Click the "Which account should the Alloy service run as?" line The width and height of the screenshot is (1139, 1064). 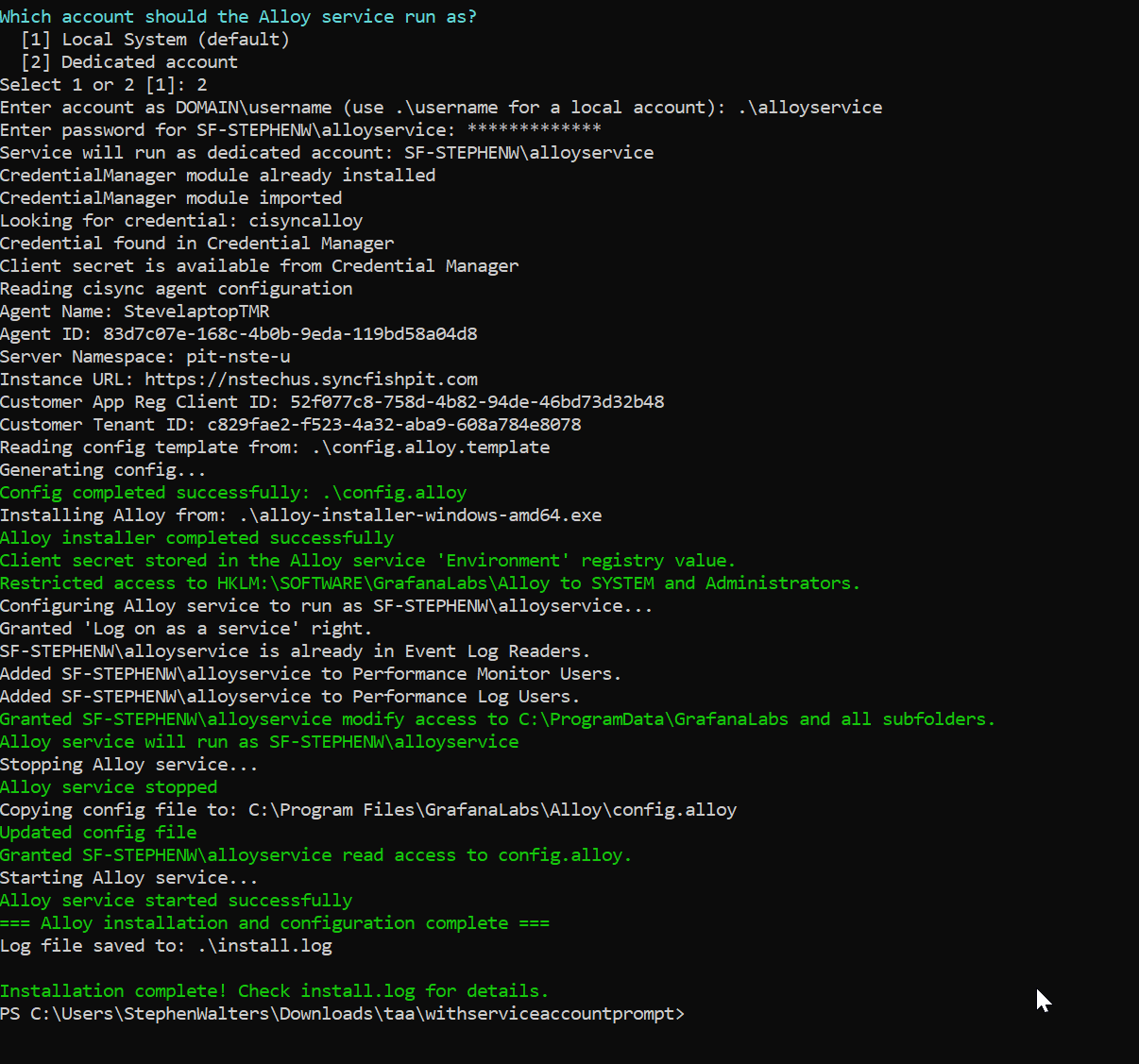coord(238,17)
